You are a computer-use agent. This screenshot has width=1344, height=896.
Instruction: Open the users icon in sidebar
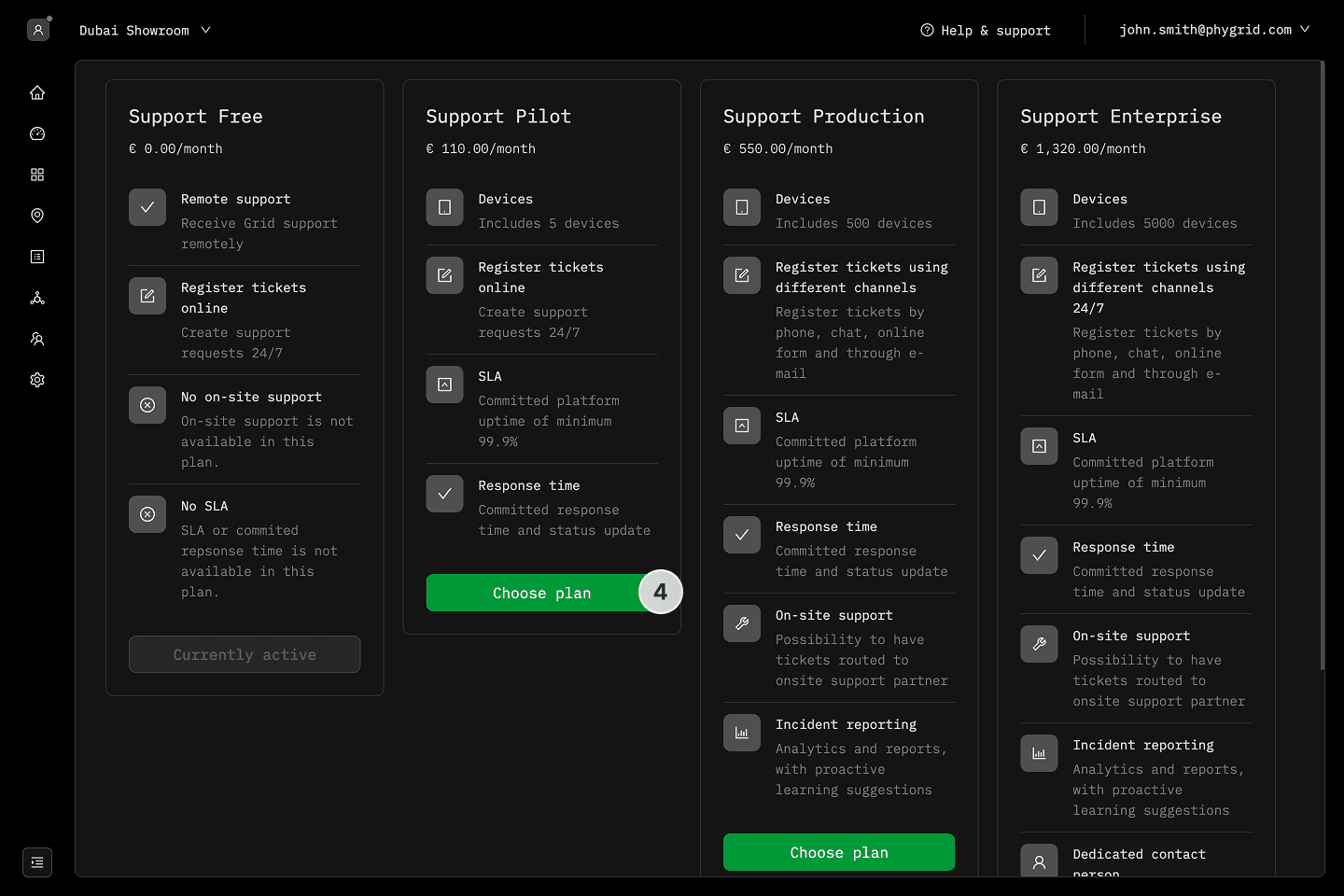click(x=37, y=339)
